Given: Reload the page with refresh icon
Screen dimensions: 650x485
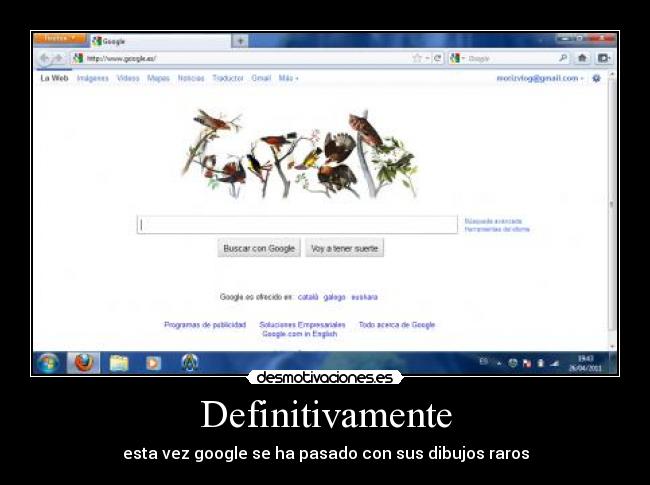Looking at the screenshot, I should coord(437,58).
